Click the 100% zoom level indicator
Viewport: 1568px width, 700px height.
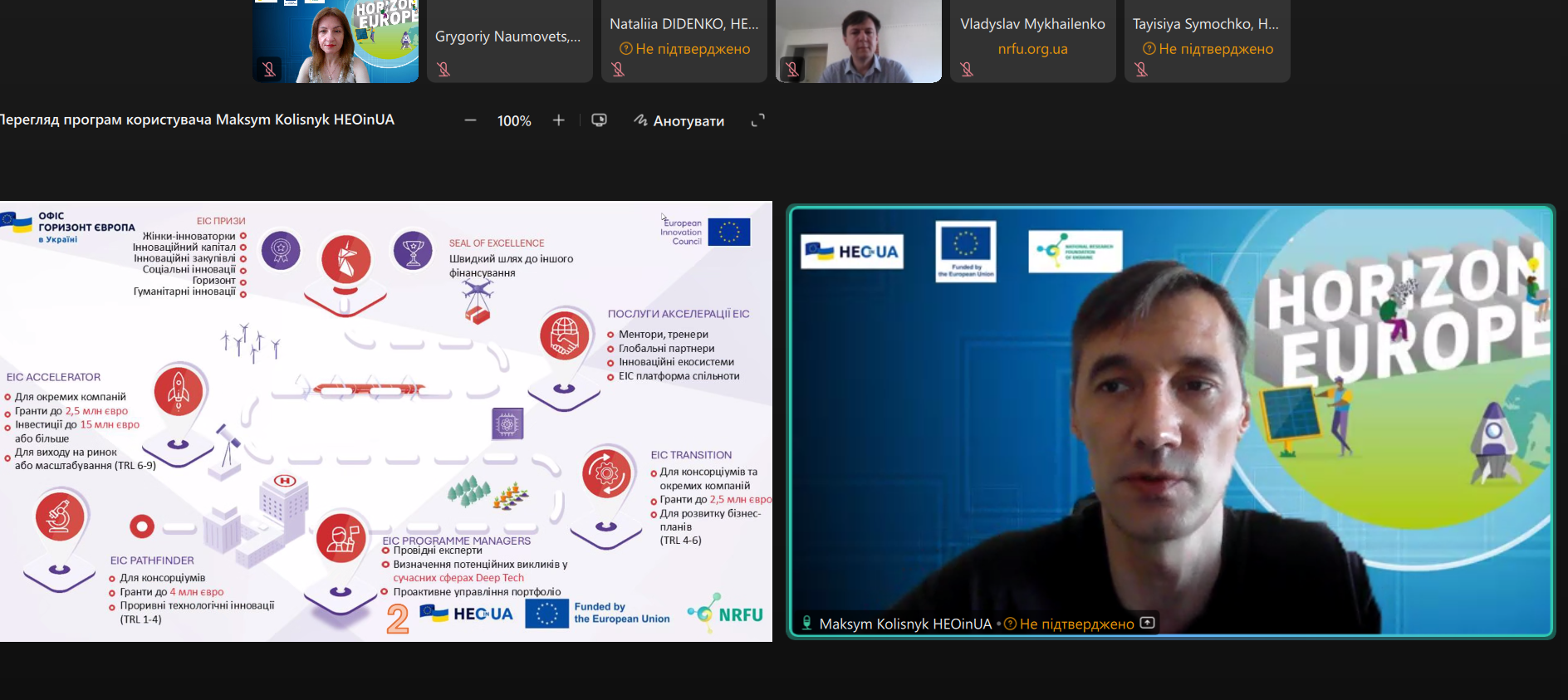click(x=514, y=121)
